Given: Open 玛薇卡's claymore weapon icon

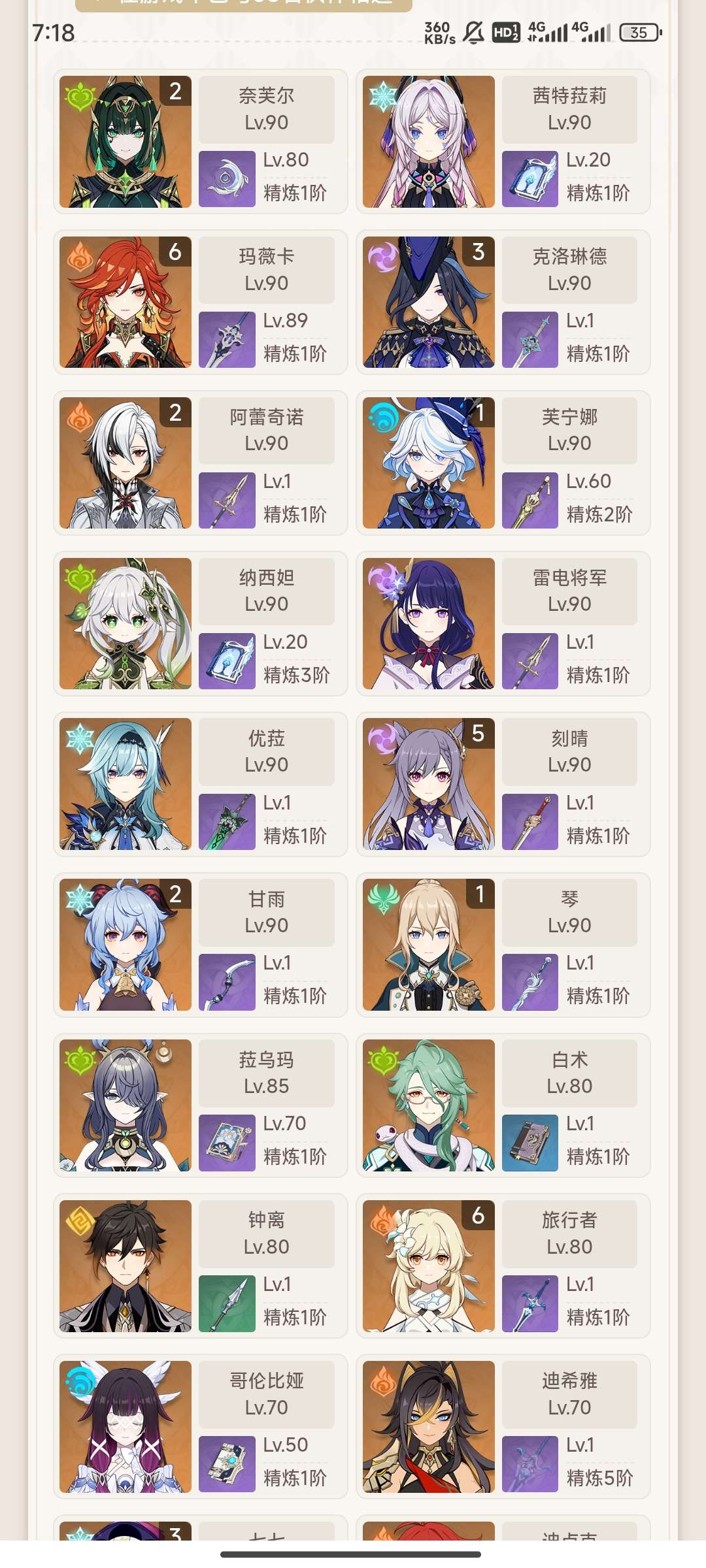Looking at the screenshot, I should 227,340.
